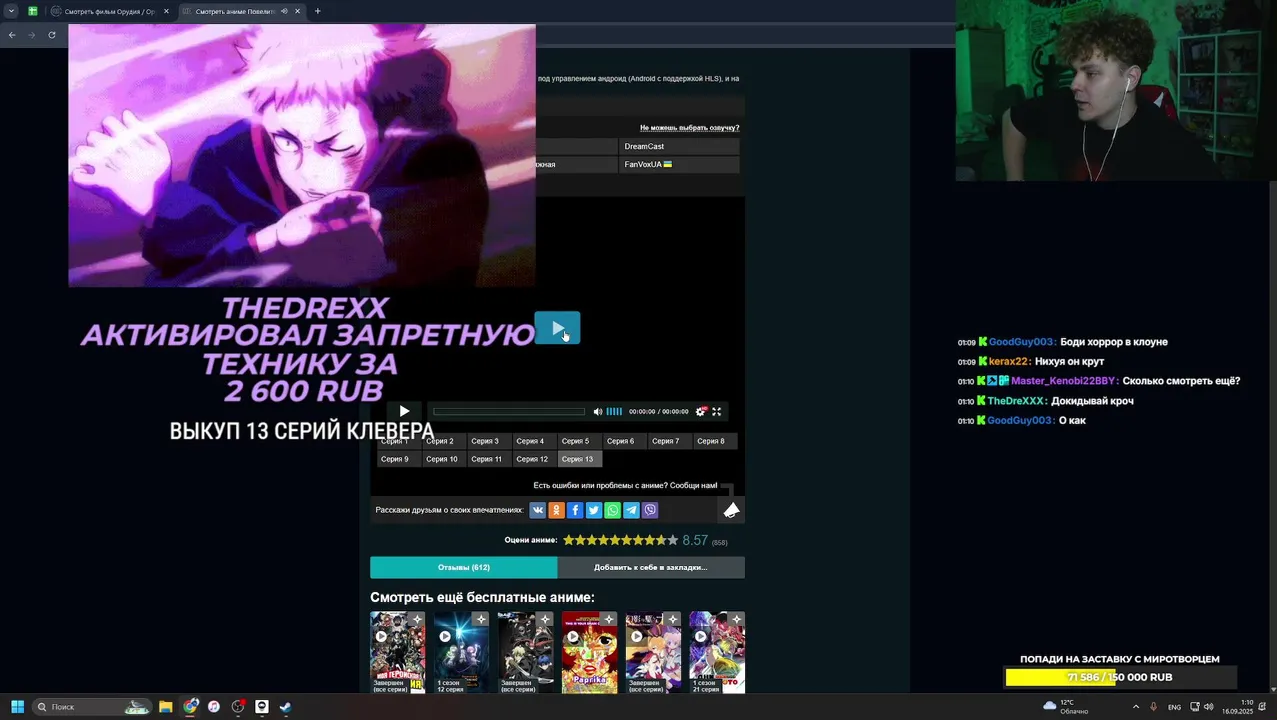Seek in the video progress bar
This screenshot has height=720, width=1277.
509,411
